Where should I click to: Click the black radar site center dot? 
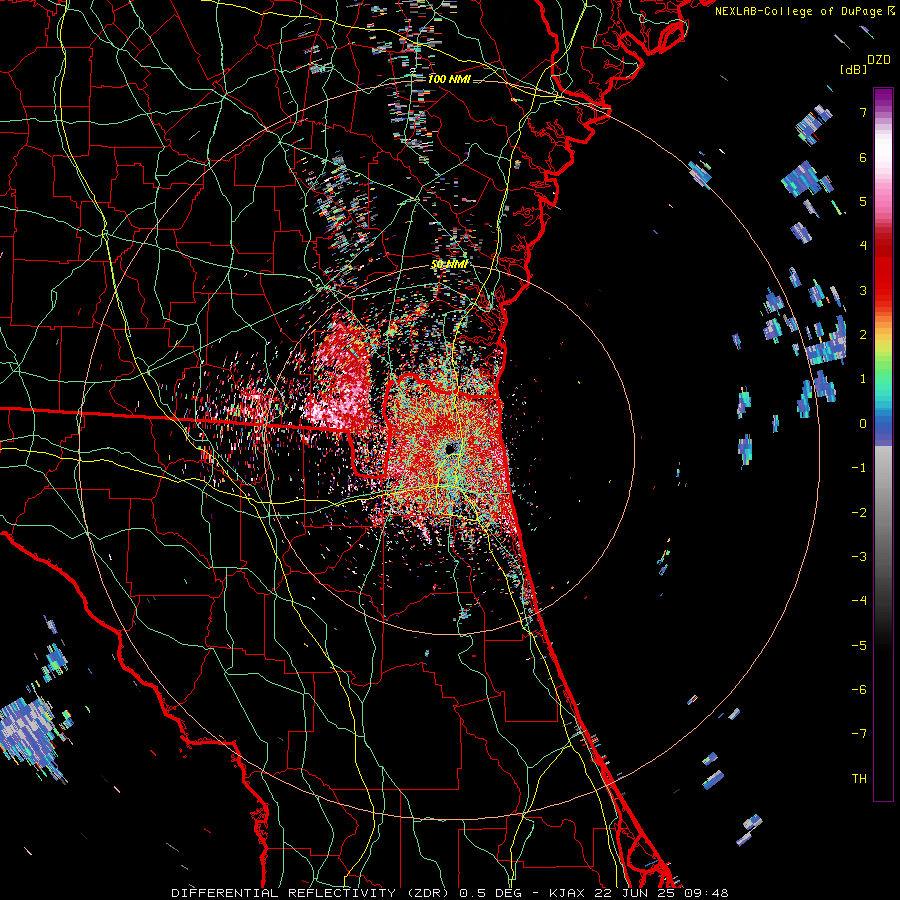point(451,448)
